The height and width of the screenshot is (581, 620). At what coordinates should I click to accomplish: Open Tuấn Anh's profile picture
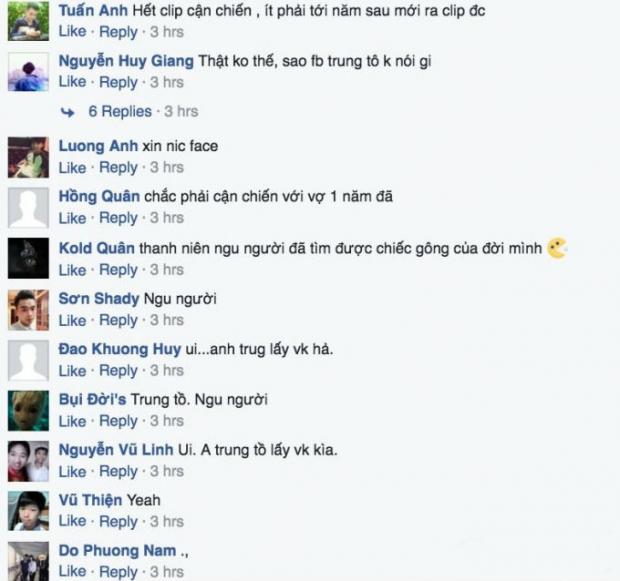28,21
